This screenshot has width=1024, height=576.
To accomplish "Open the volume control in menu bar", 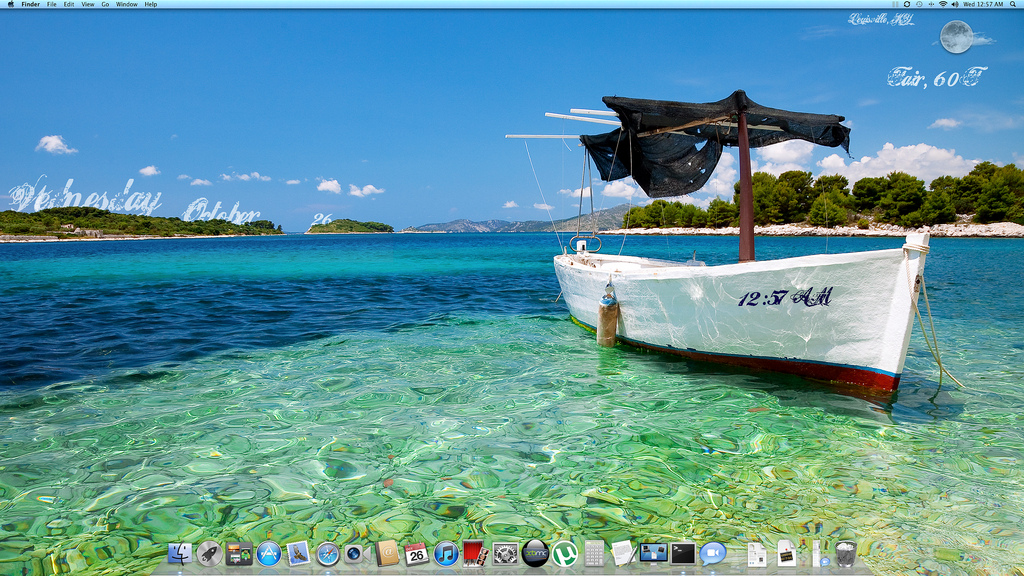I will pyautogui.click(x=955, y=4).
